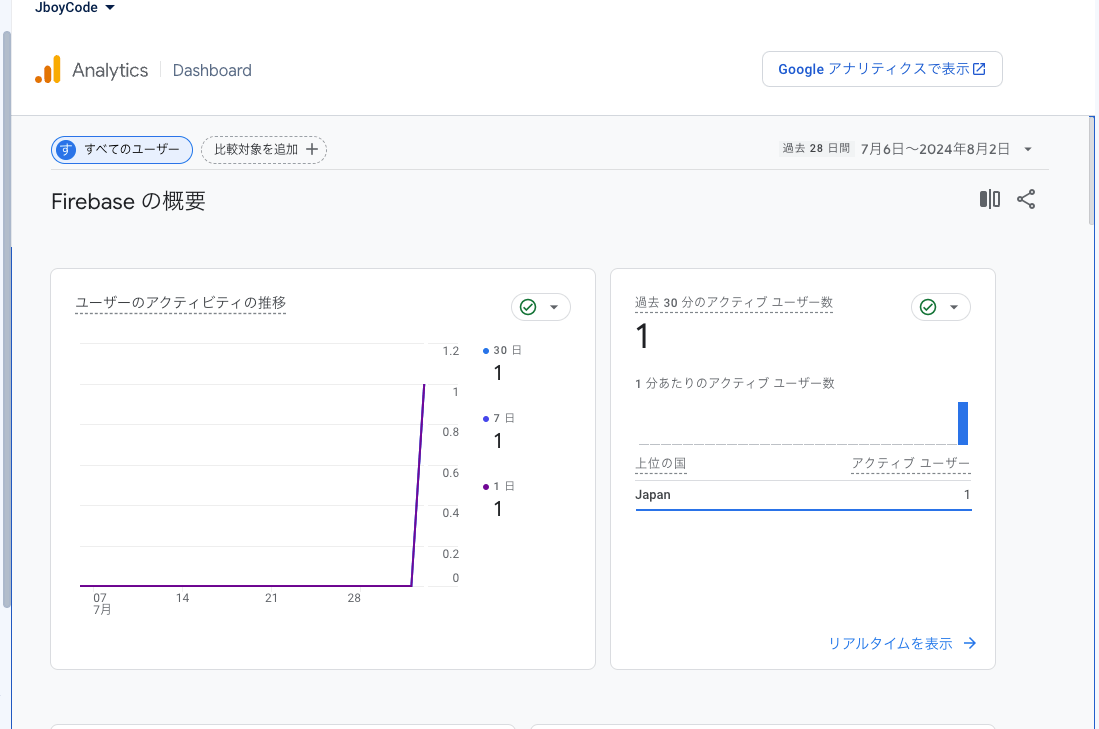Select the Japan country row
This screenshot has height=729, width=1099.
point(803,495)
